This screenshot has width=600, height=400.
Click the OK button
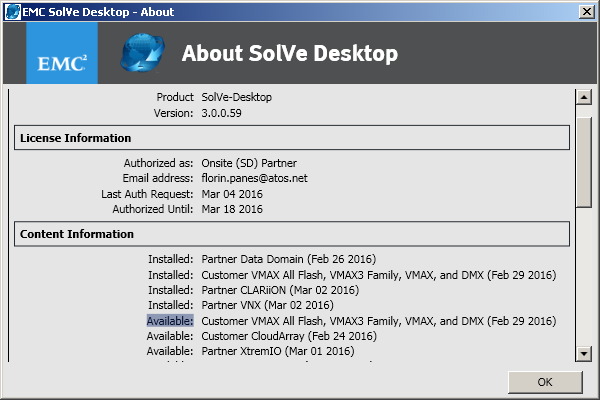tap(545, 382)
